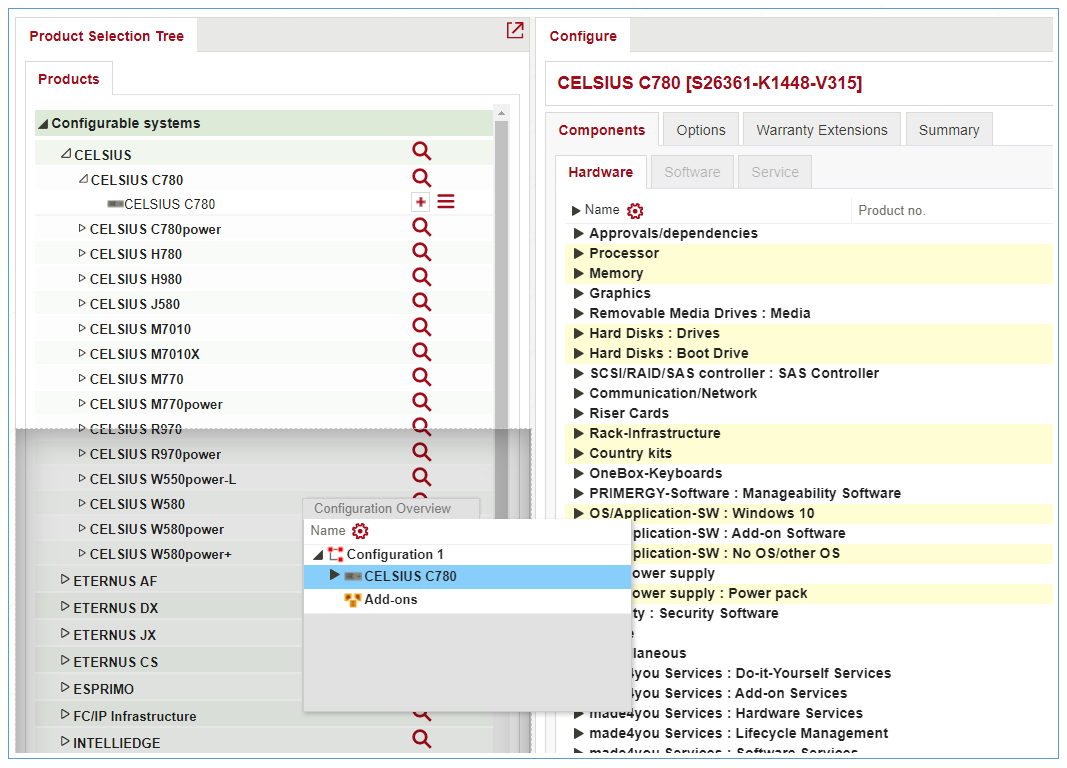Click the Riser Cards component row
The image size is (1067, 768).
click(809, 414)
